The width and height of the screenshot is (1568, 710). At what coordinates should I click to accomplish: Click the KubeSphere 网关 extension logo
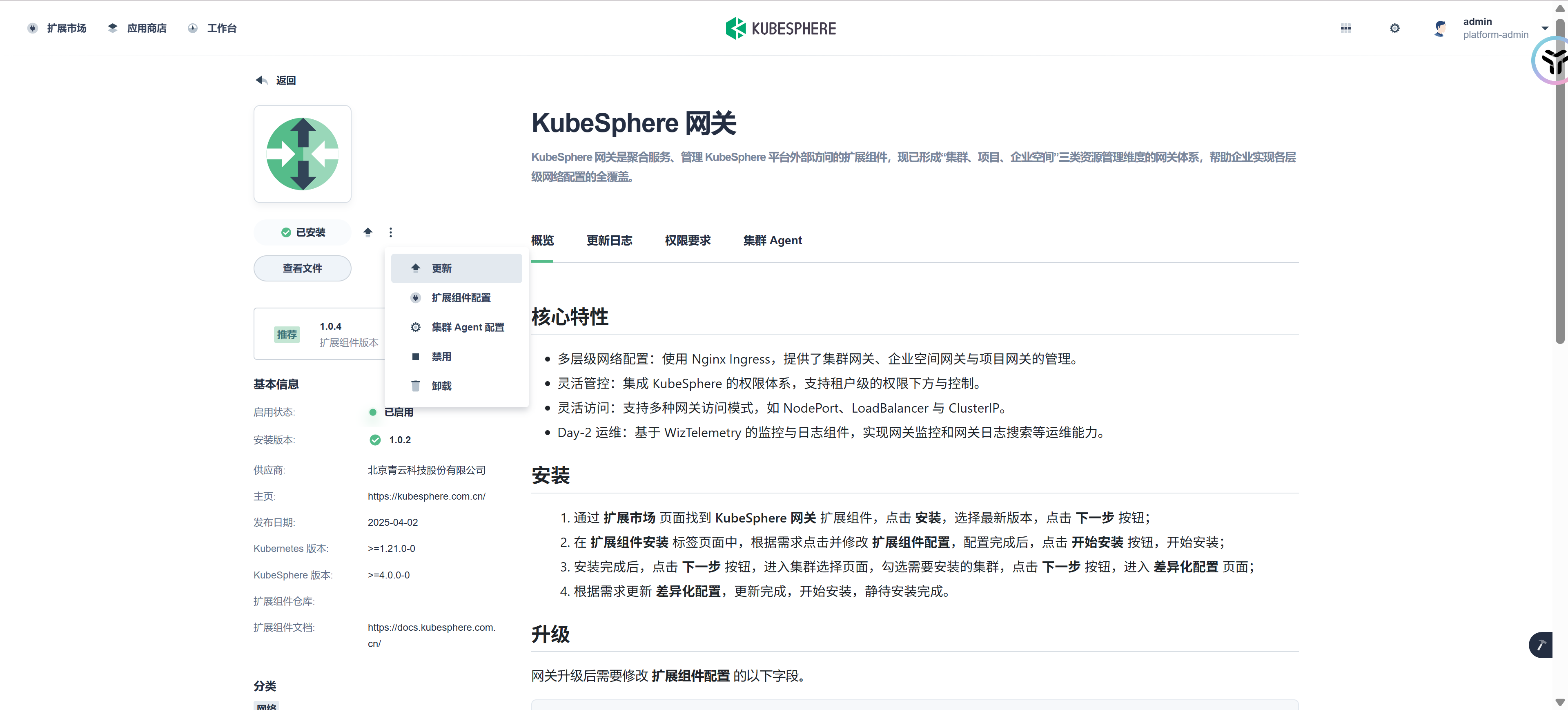pos(303,154)
